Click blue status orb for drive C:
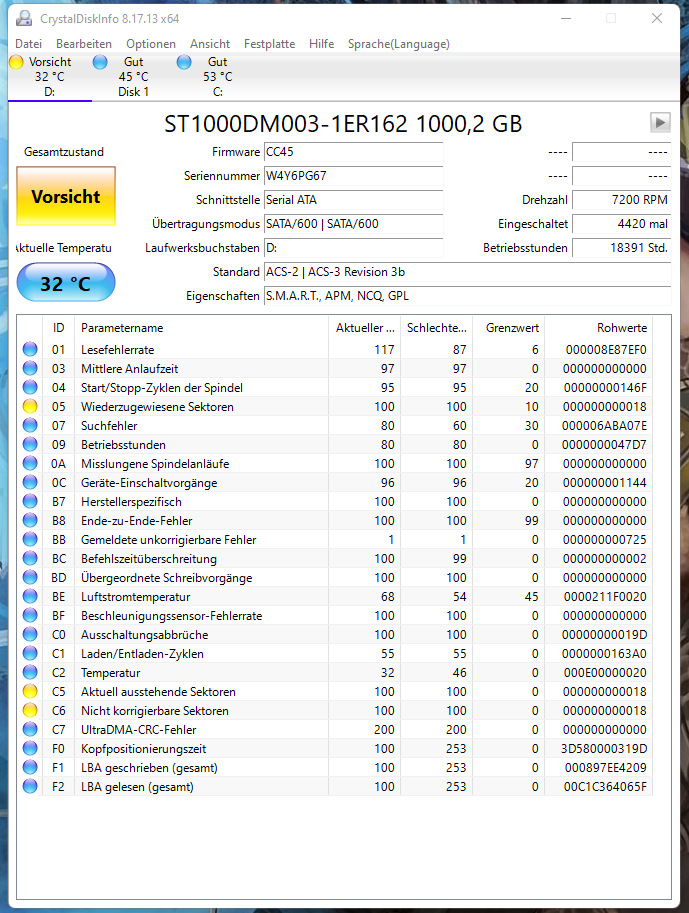Viewport: 689px width, 913px height. (x=184, y=62)
